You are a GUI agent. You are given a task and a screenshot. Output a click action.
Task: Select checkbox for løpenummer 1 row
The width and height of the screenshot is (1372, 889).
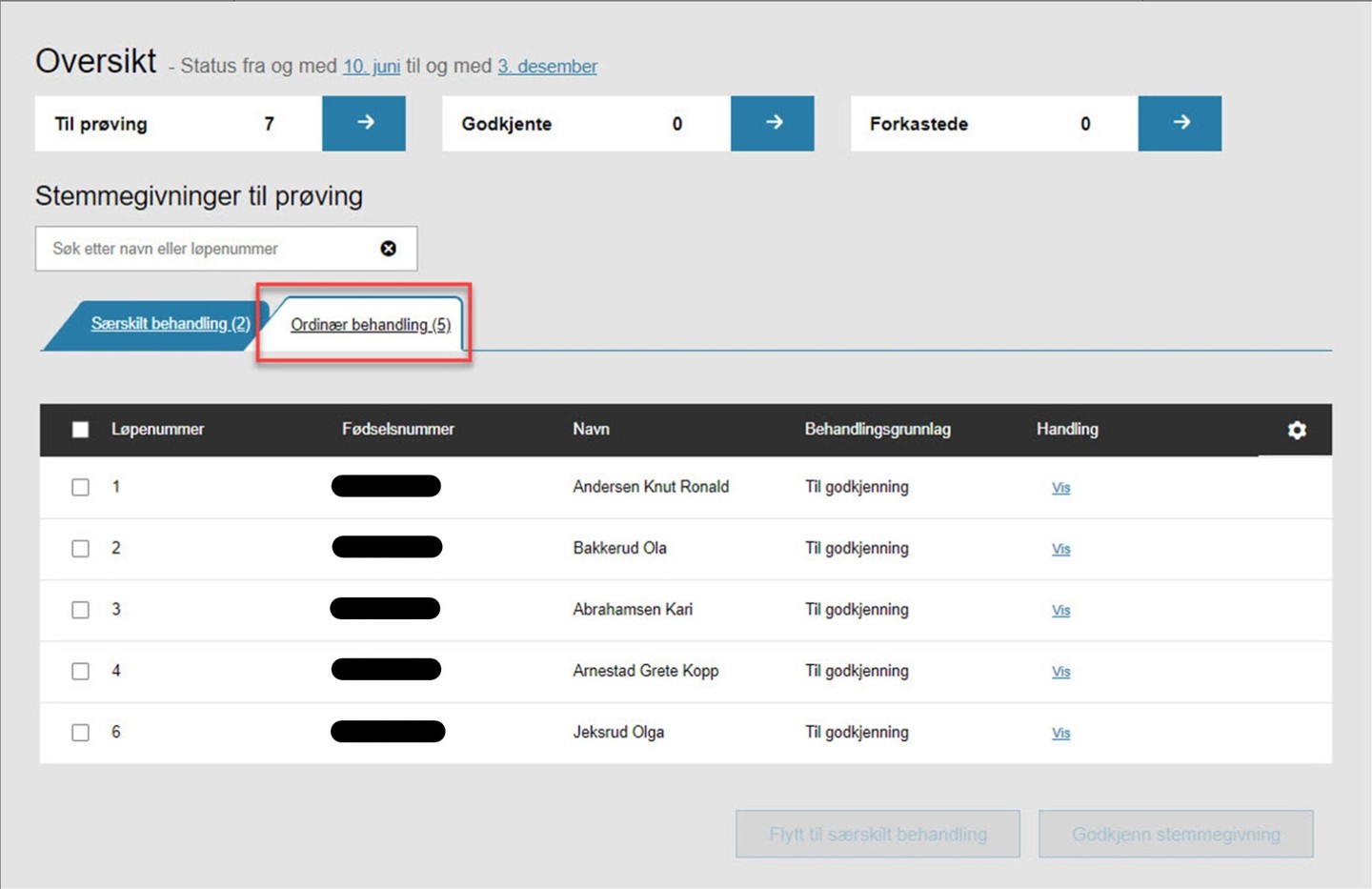point(81,487)
